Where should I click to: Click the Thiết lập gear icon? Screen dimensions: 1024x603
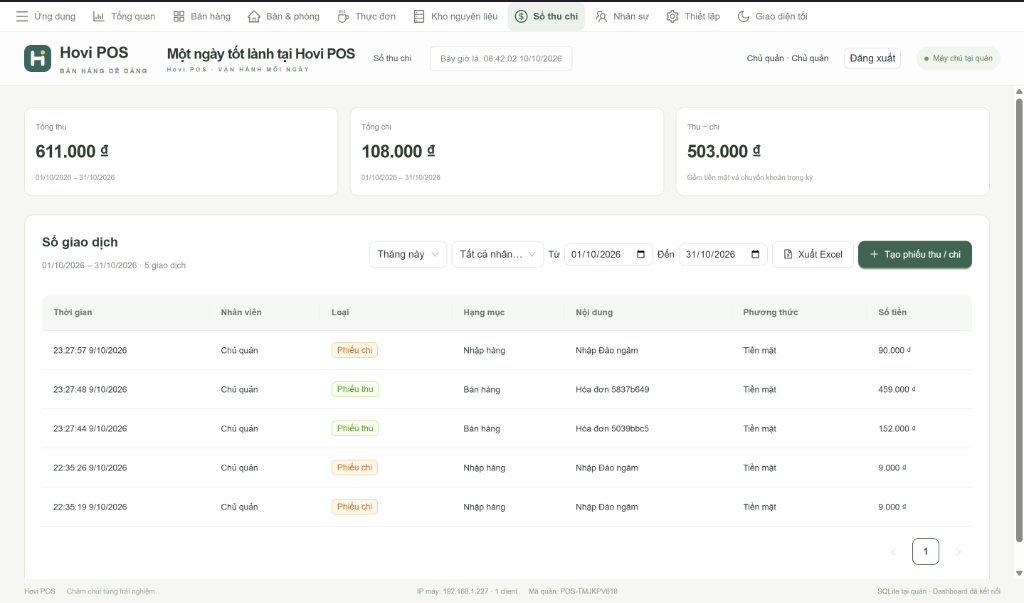point(672,16)
